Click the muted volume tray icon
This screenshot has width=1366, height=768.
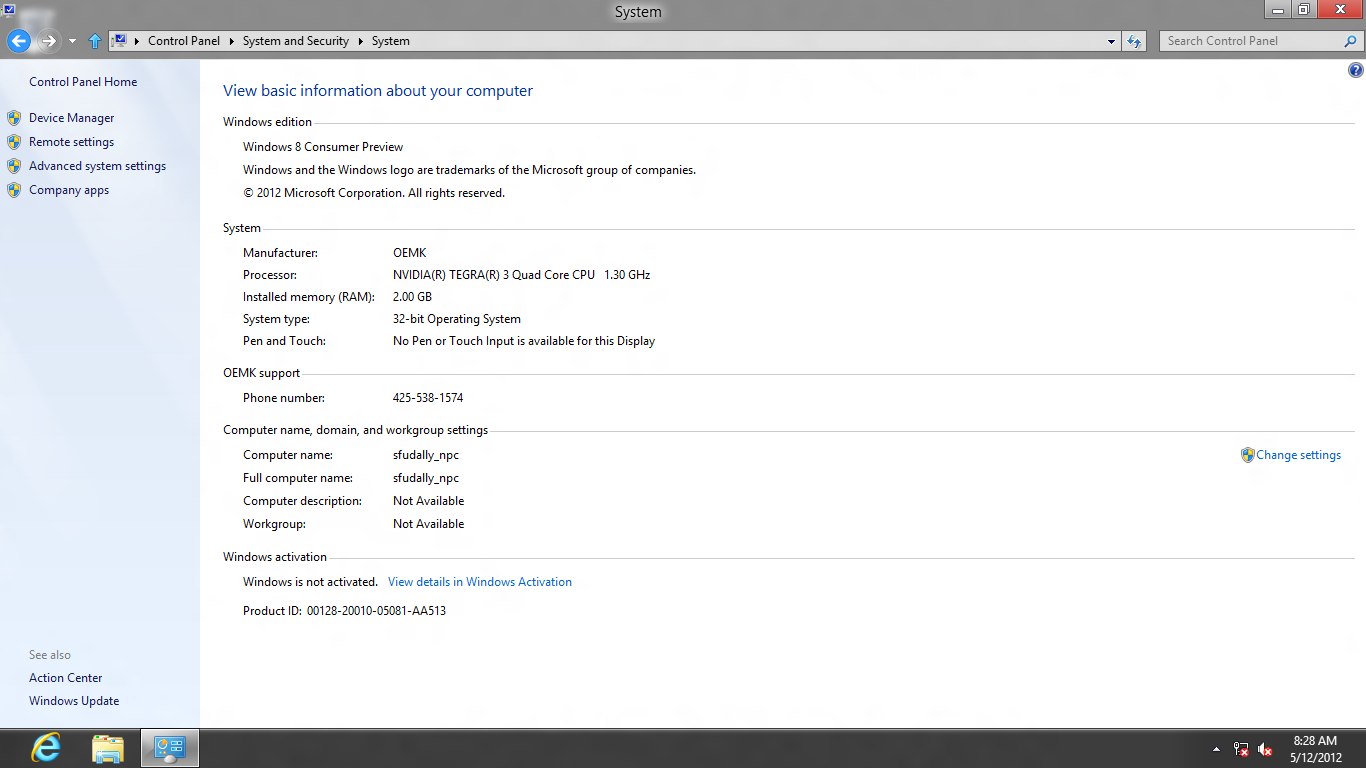[x=1265, y=749]
